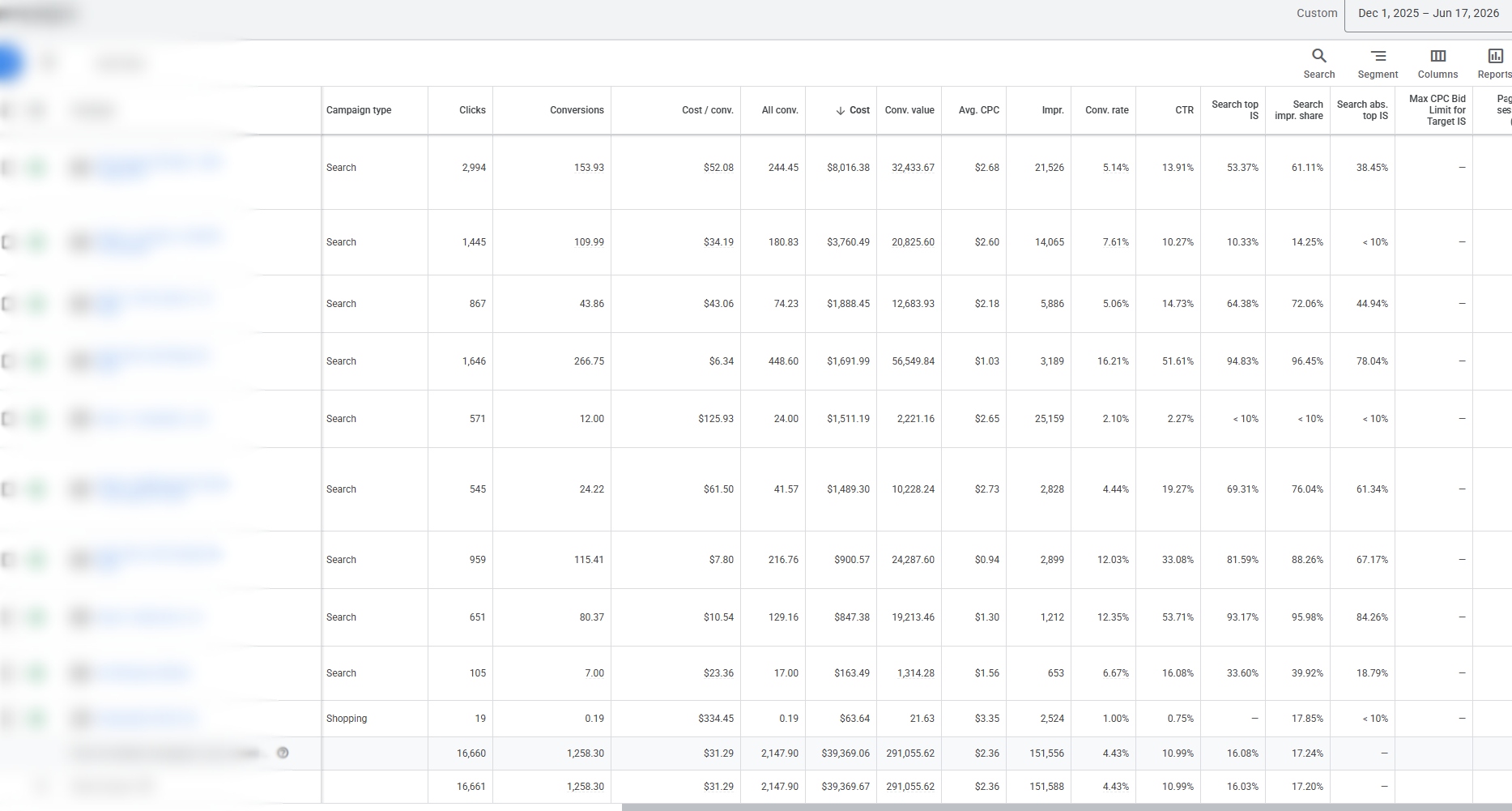The width and height of the screenshot is (1512, 811).
Task: Sort by All conv. column header
Action: (x=780, y=110)
